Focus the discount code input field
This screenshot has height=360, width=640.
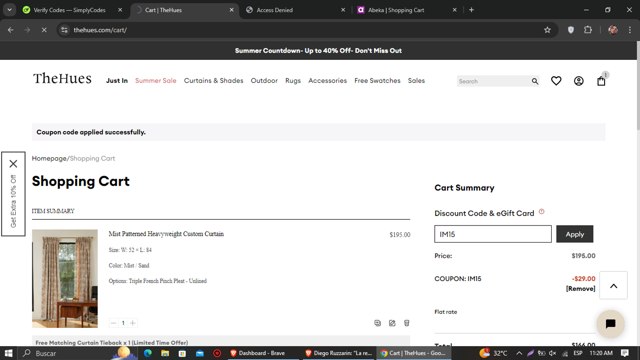pos(493,234)
